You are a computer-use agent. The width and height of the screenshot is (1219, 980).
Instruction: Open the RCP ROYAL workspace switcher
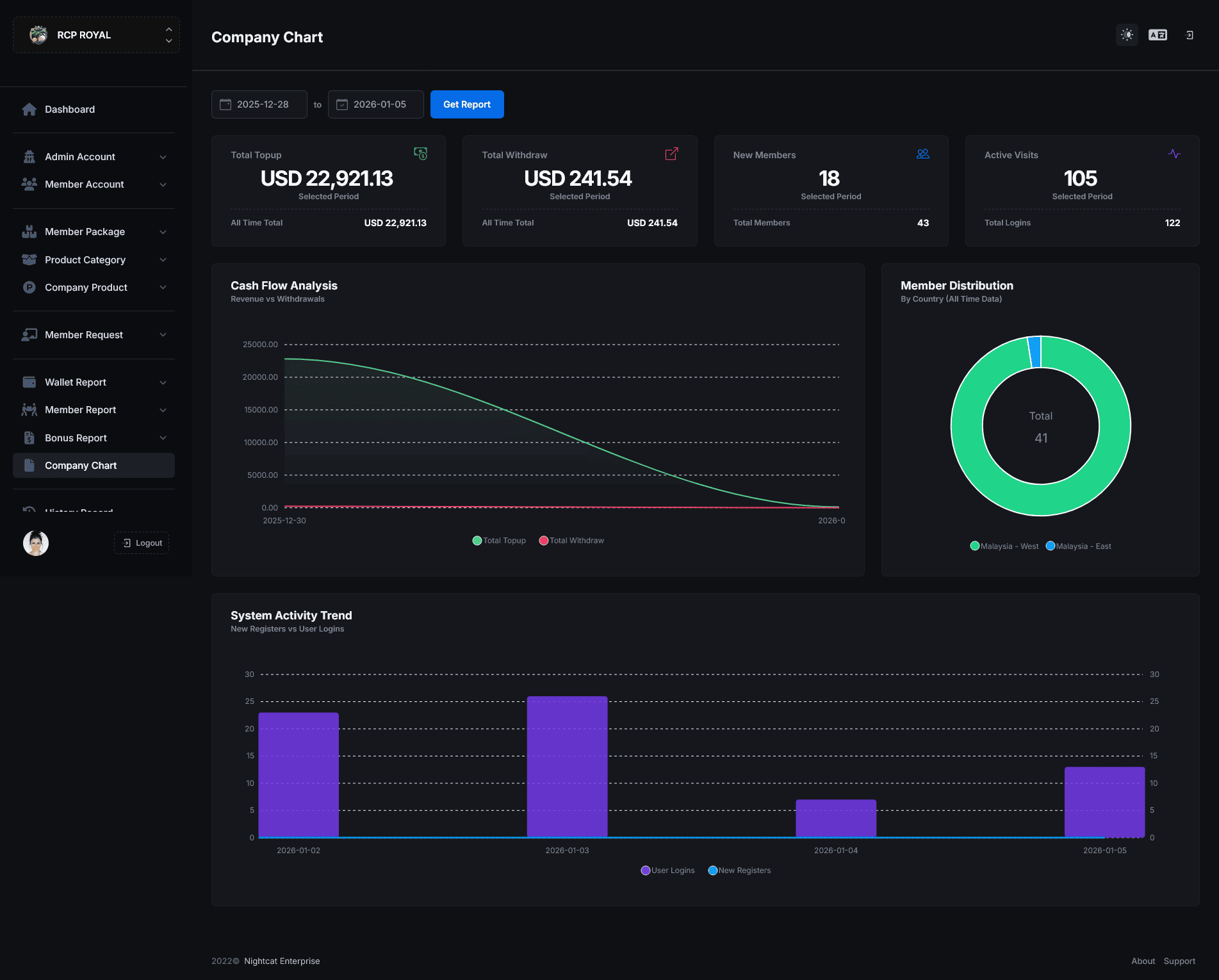tap(96, 35)
